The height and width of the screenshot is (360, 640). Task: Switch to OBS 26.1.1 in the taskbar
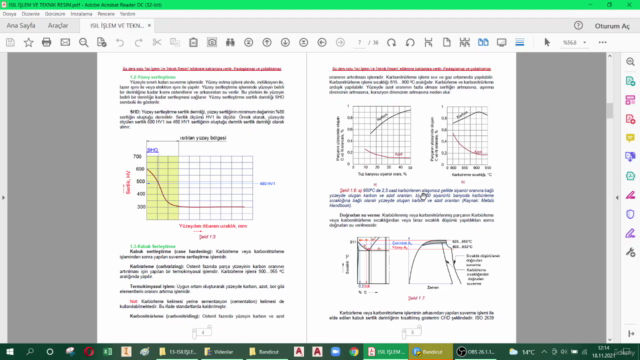[x=476, y=352]
